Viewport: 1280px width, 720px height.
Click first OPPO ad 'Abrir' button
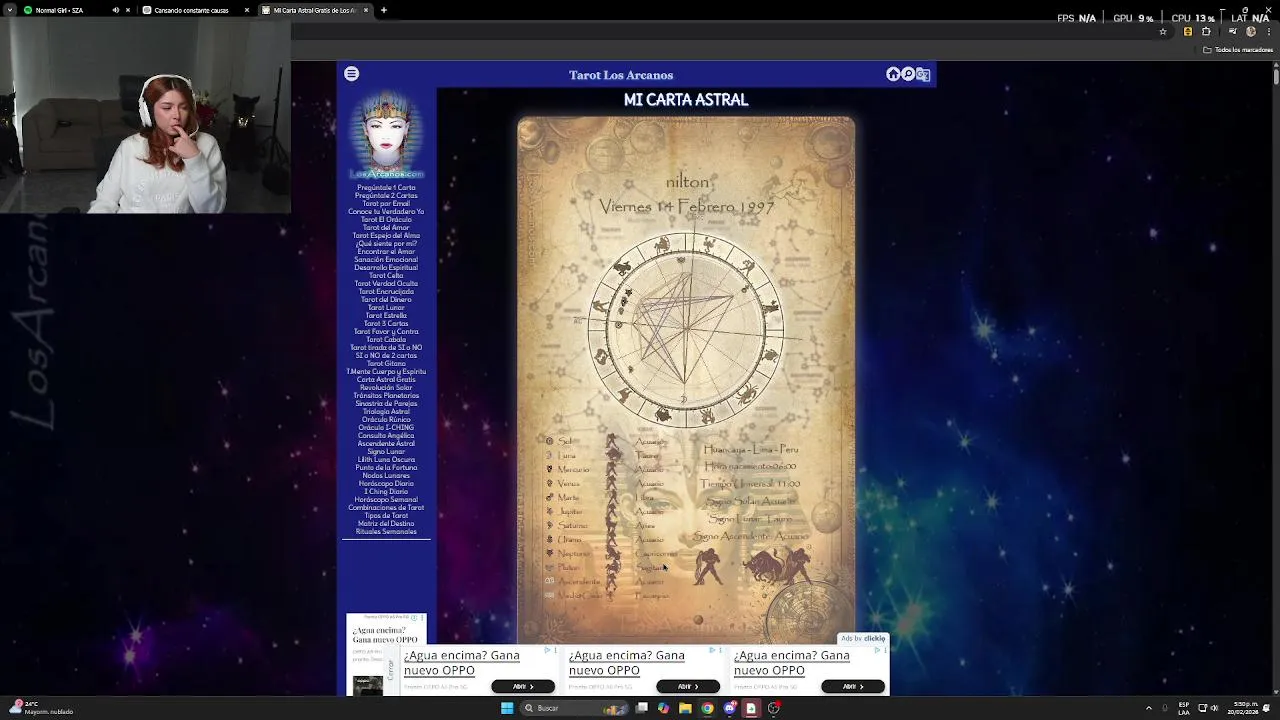point(521,686)
